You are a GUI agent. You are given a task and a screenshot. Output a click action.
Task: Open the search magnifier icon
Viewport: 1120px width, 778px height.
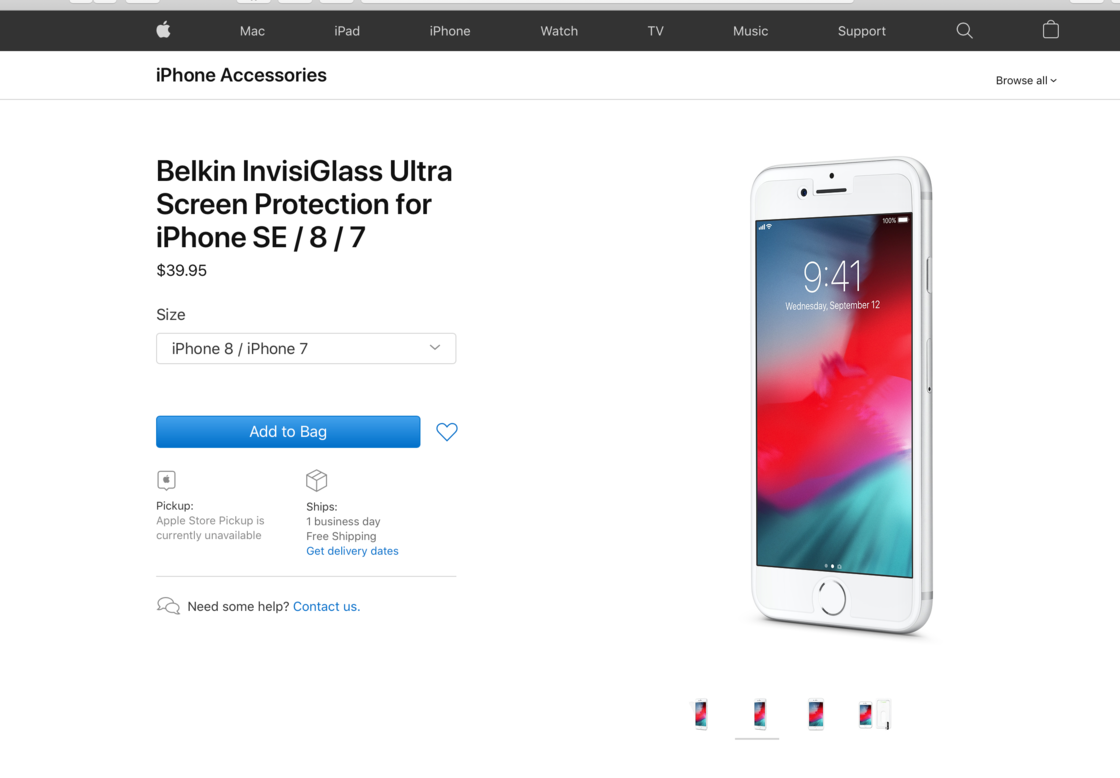pos(964,31)
